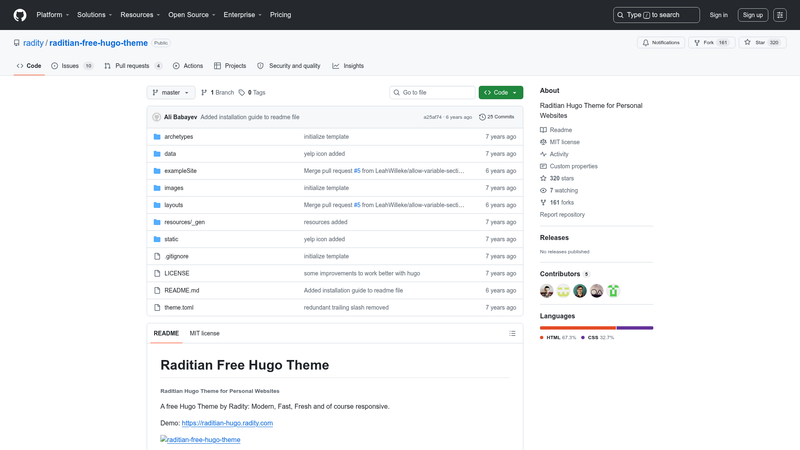Click the Sign up button
This screenshot has width=800, height=450.
coord(753,15)
